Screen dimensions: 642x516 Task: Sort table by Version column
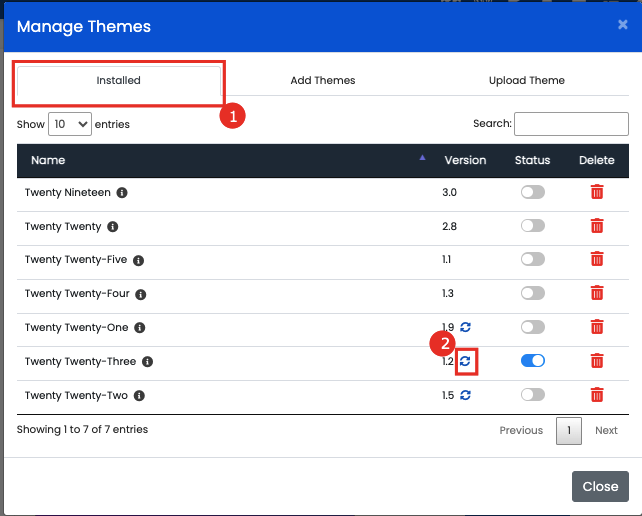[x=466, y=161]
